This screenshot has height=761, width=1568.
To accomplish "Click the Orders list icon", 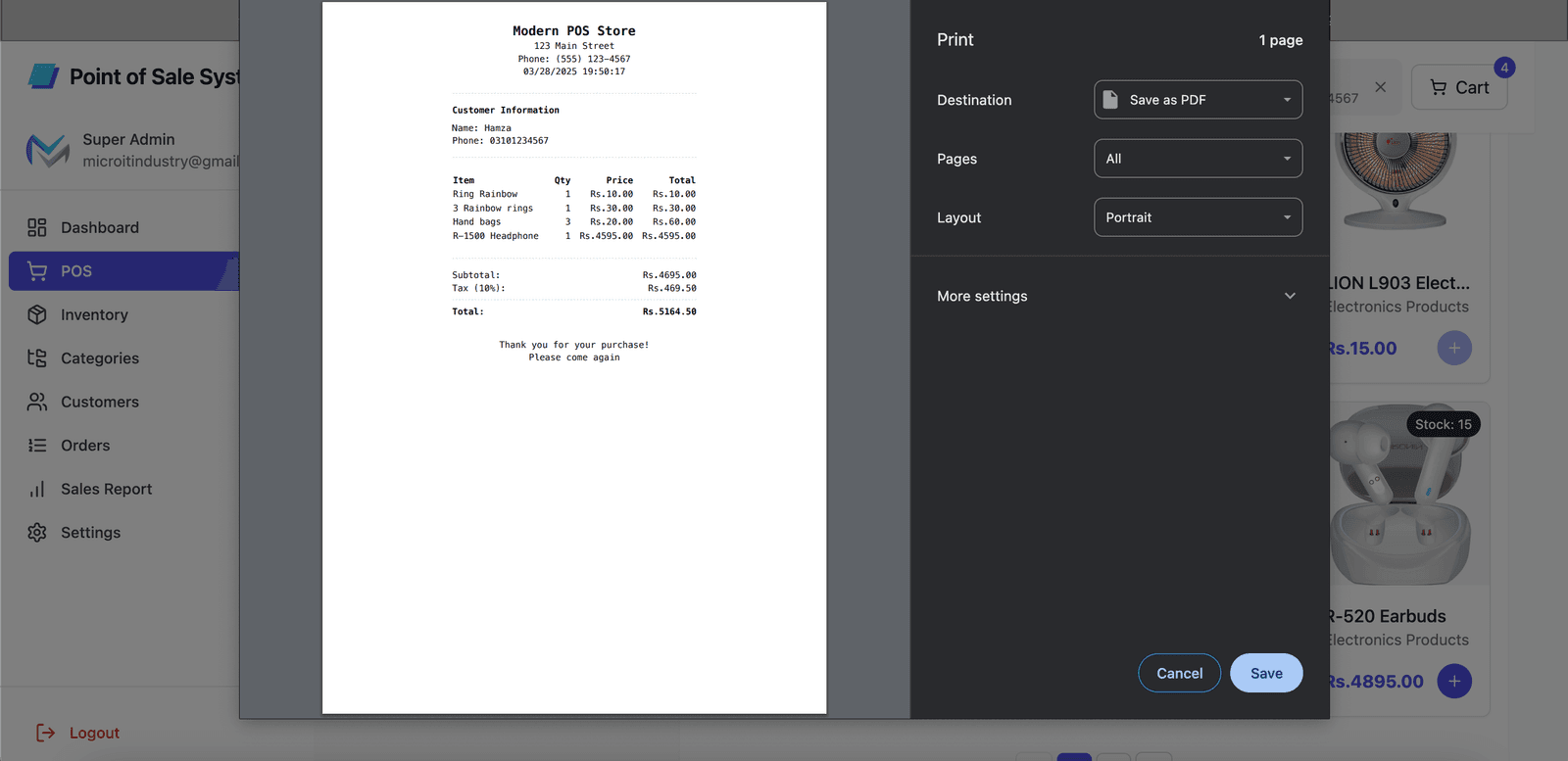I will [37, 446].
